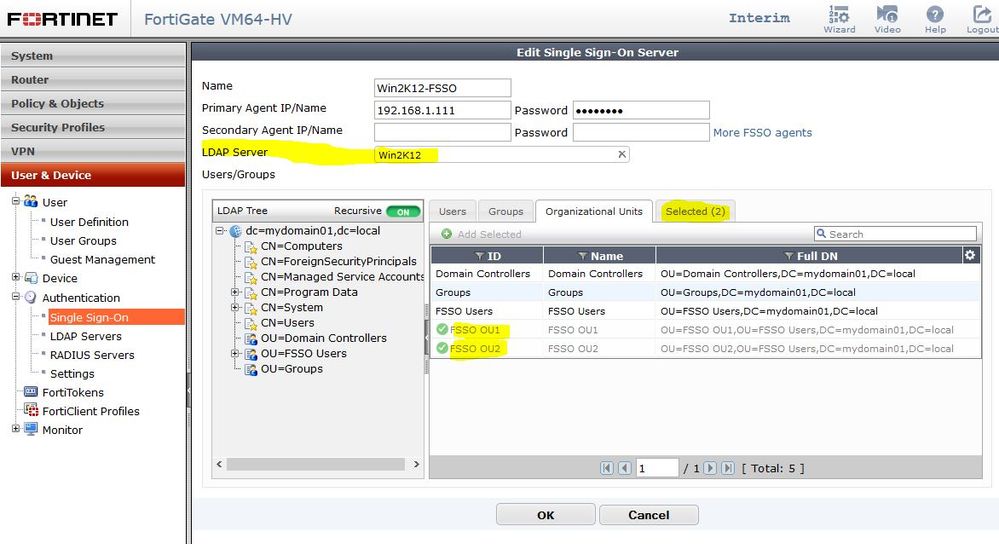Open the Users tab
The image size is (999, 544).
pos(452,211)
